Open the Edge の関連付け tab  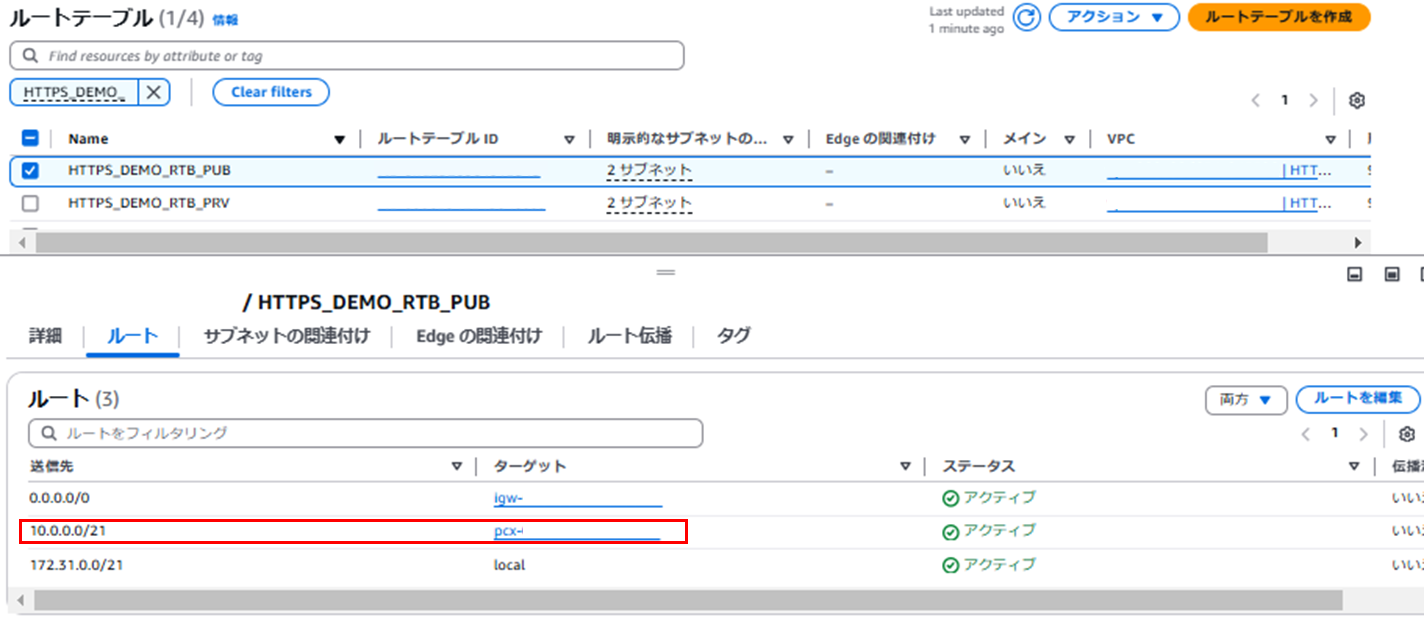[479, 336]
